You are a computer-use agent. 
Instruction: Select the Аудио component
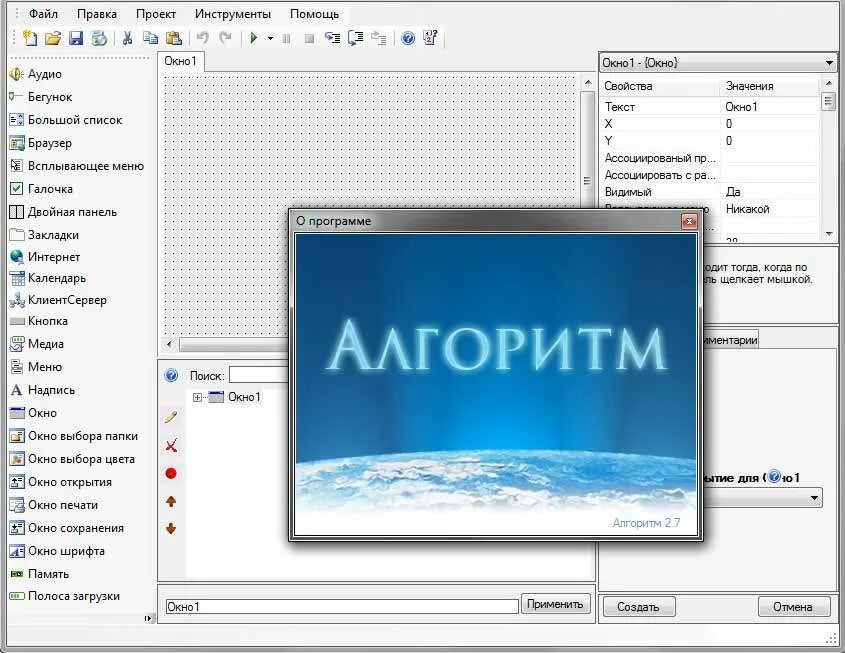(x=36, y=74)
